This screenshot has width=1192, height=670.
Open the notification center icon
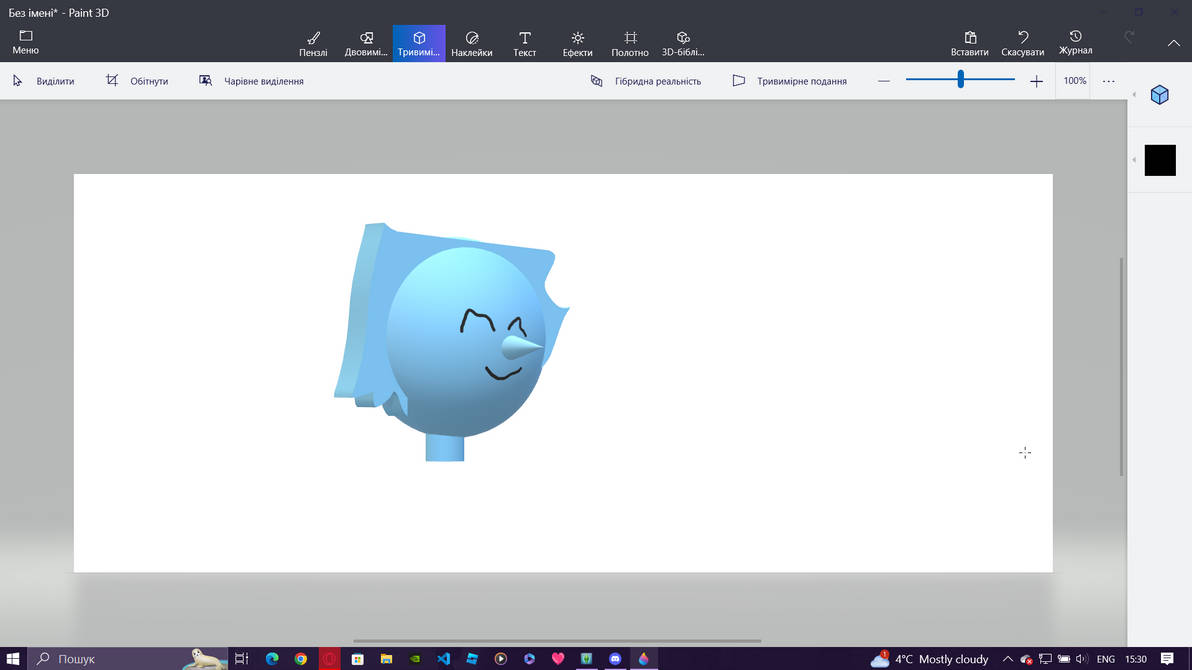pos(1167,659)
